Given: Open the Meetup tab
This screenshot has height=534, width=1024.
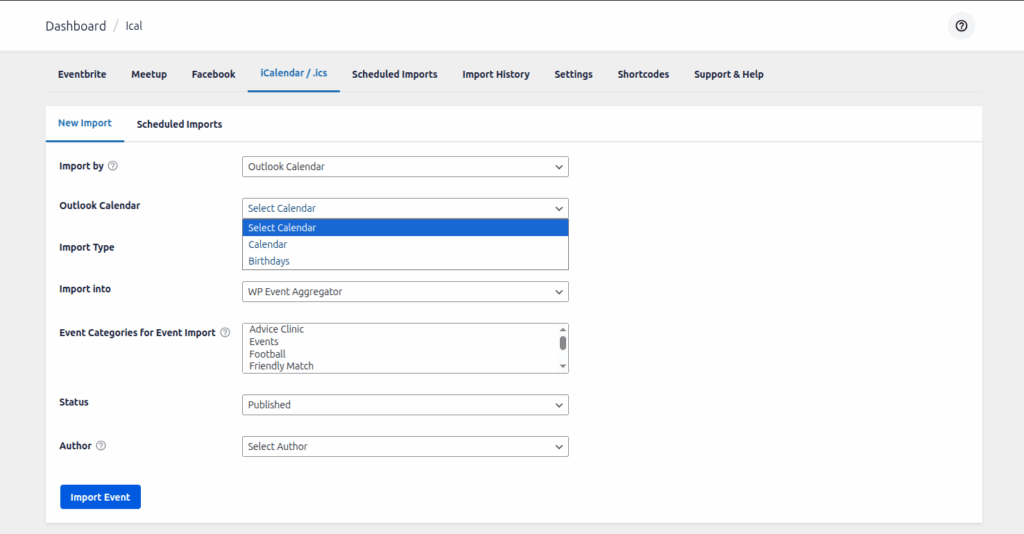Looking at the screenshot, I should pyautogui.click(x=149, y=74).
